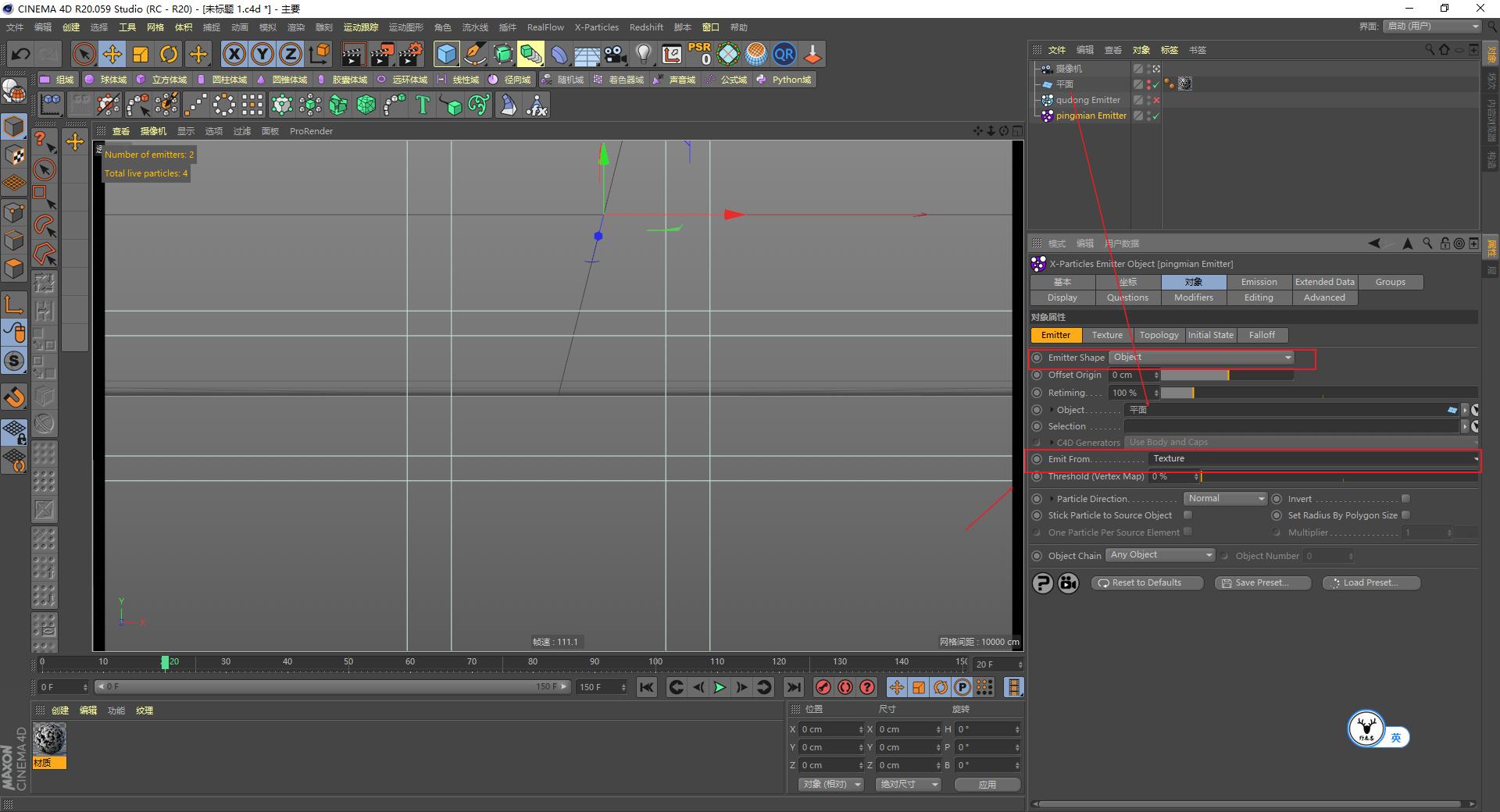This screenshot has height=812, width=1500.
Task: Click the cube primitive icon
Action: pyautogui.click(x=446, y=54)
